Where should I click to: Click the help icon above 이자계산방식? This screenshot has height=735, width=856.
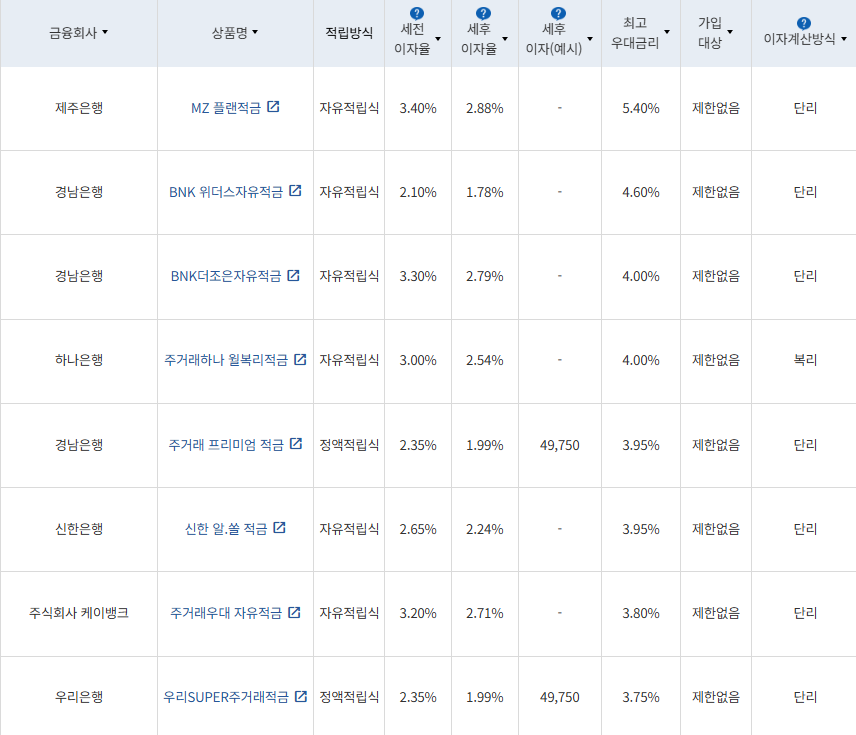click(x=803, y=22)
